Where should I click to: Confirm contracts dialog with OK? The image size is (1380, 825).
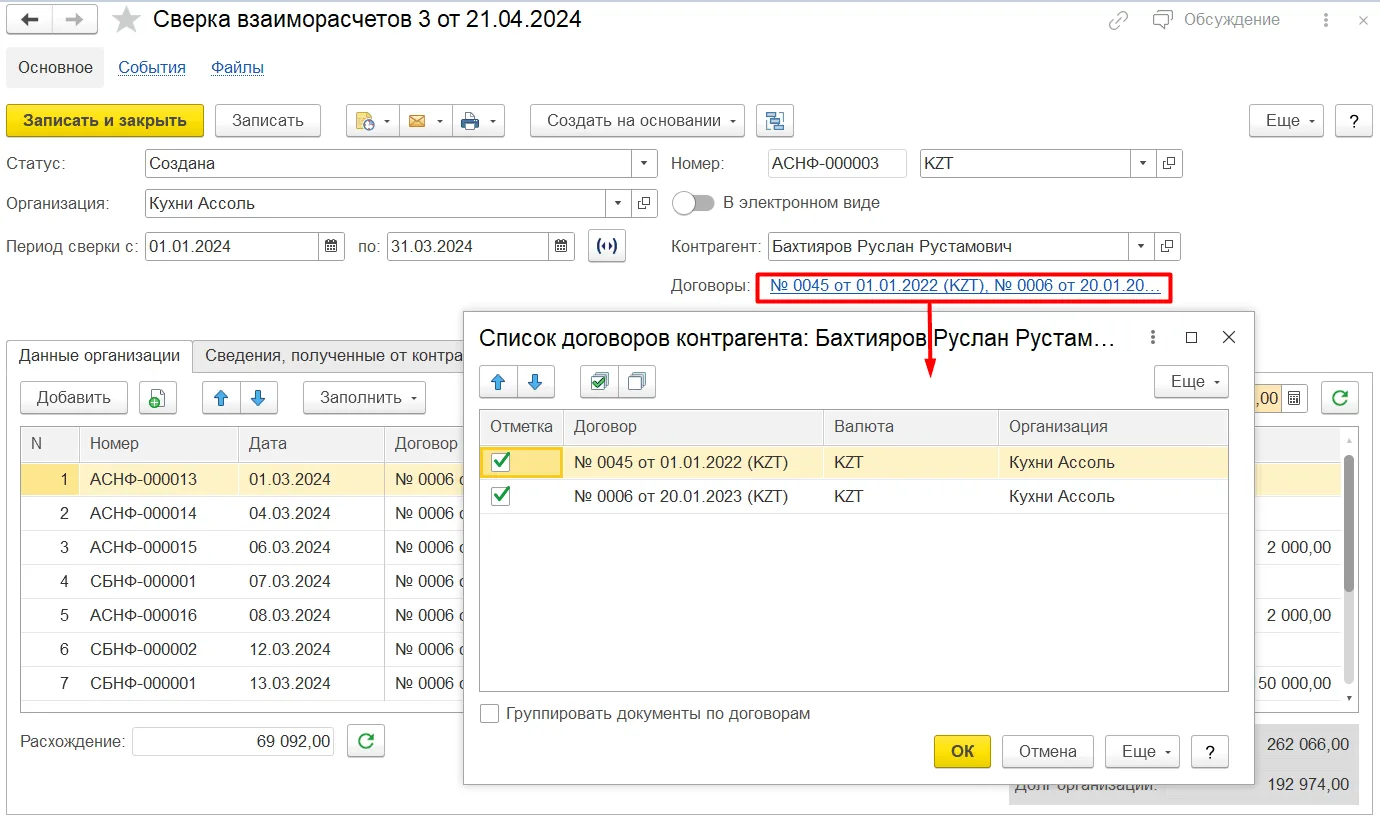pos(962,751)
